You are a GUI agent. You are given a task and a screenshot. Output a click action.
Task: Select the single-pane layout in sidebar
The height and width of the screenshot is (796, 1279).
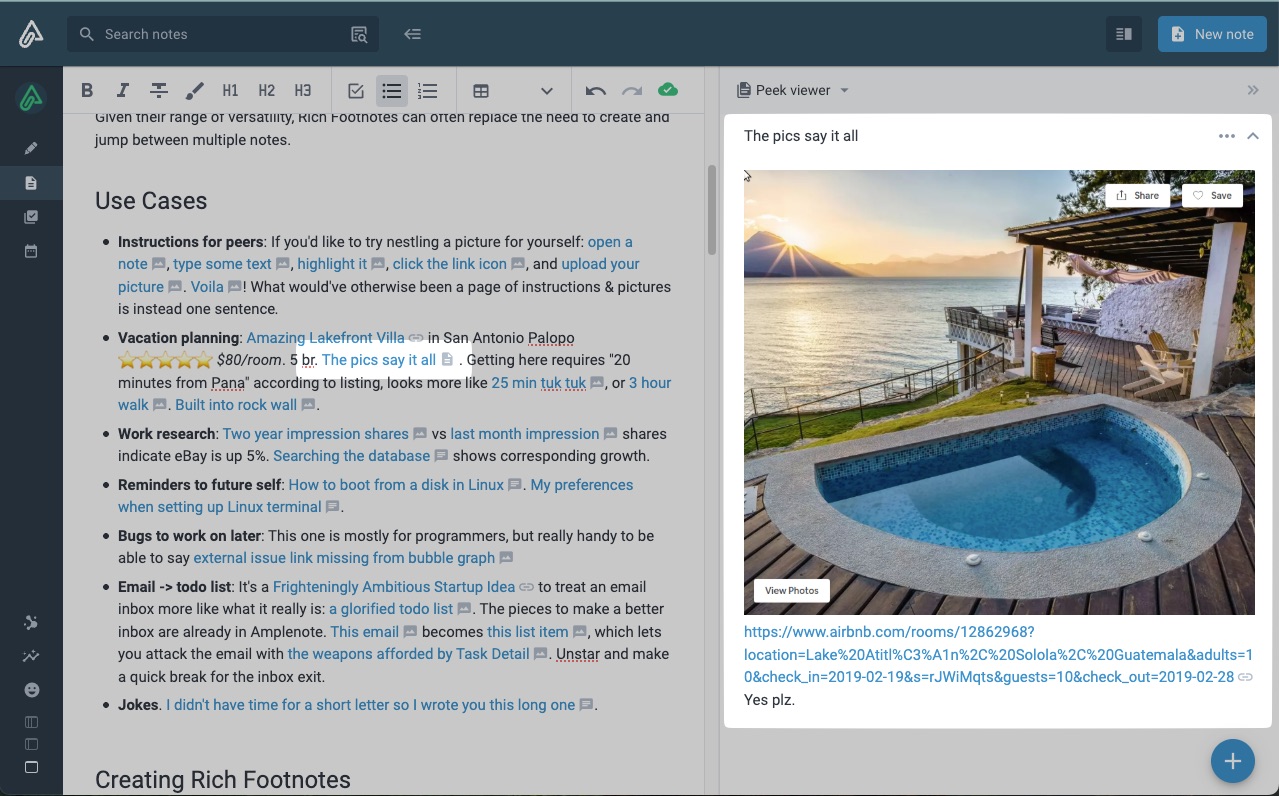31,767
